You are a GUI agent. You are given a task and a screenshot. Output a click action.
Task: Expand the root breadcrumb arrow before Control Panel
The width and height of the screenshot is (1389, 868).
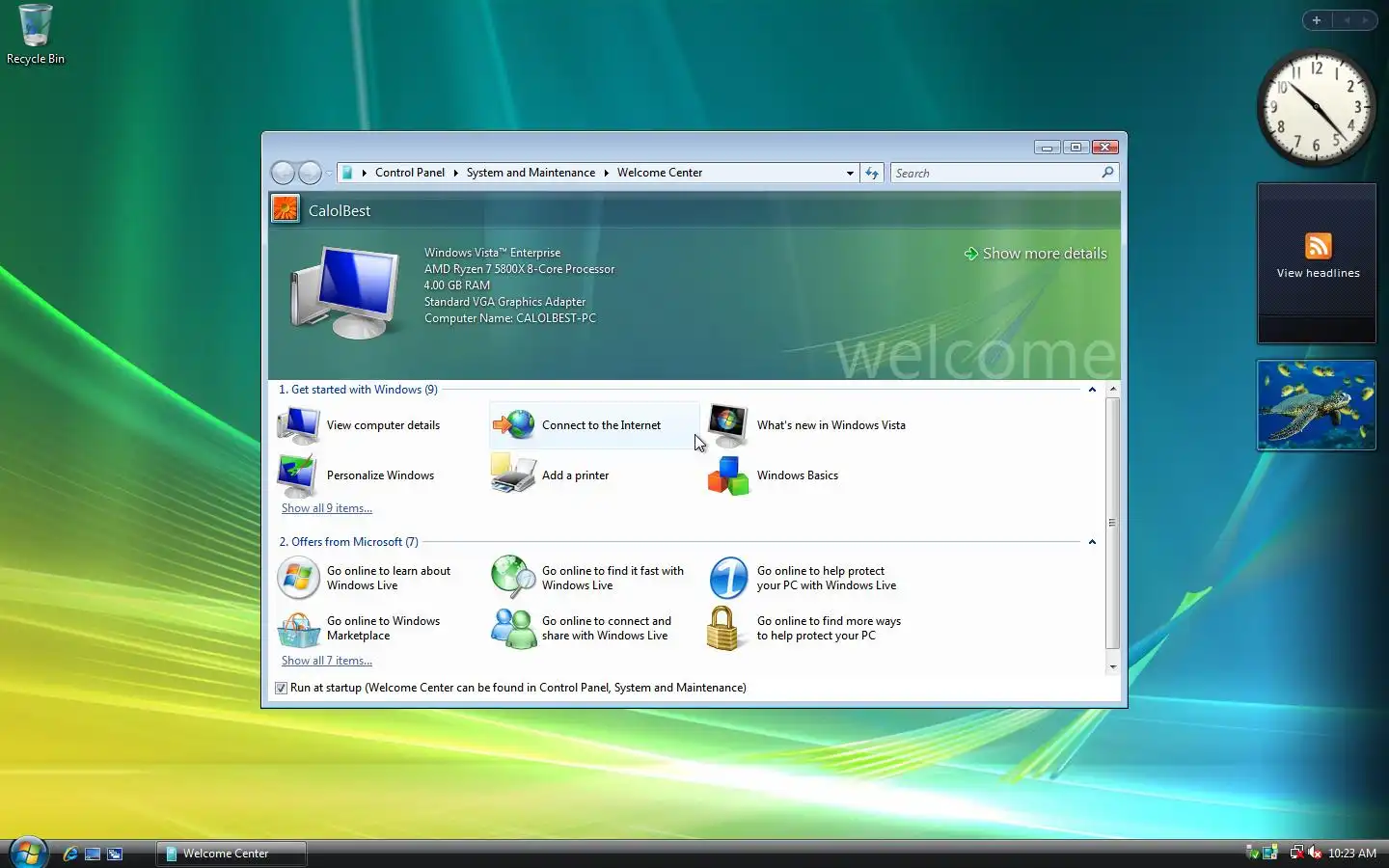pos(364,174)
